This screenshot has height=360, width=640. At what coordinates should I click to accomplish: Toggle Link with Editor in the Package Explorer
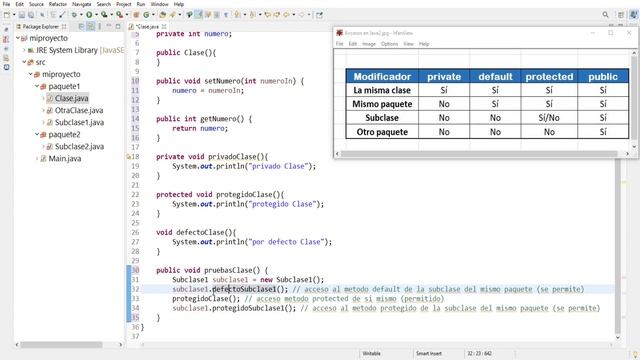click(90, 27)
